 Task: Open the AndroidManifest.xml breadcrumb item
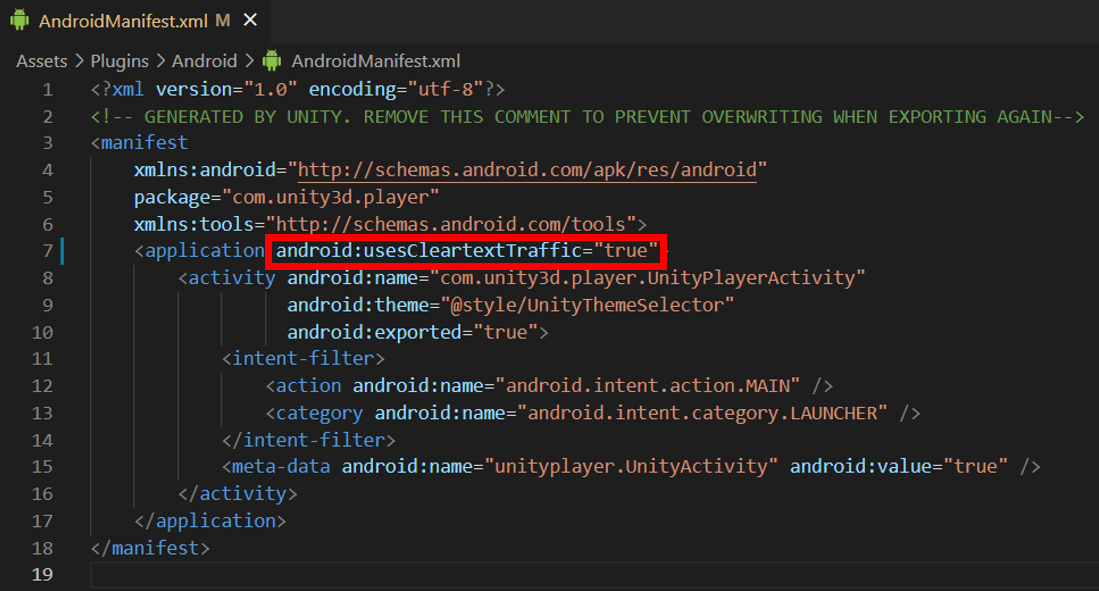(x=376, y=61)
